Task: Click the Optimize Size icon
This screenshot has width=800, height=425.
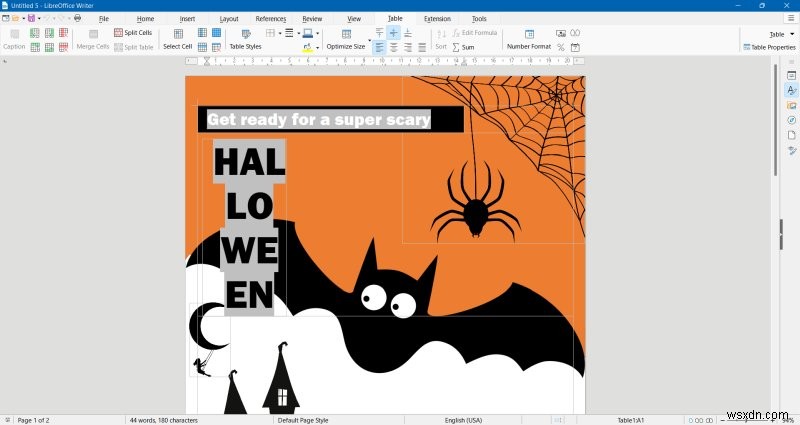Action: pyautogui.click(x=346, y=34)
